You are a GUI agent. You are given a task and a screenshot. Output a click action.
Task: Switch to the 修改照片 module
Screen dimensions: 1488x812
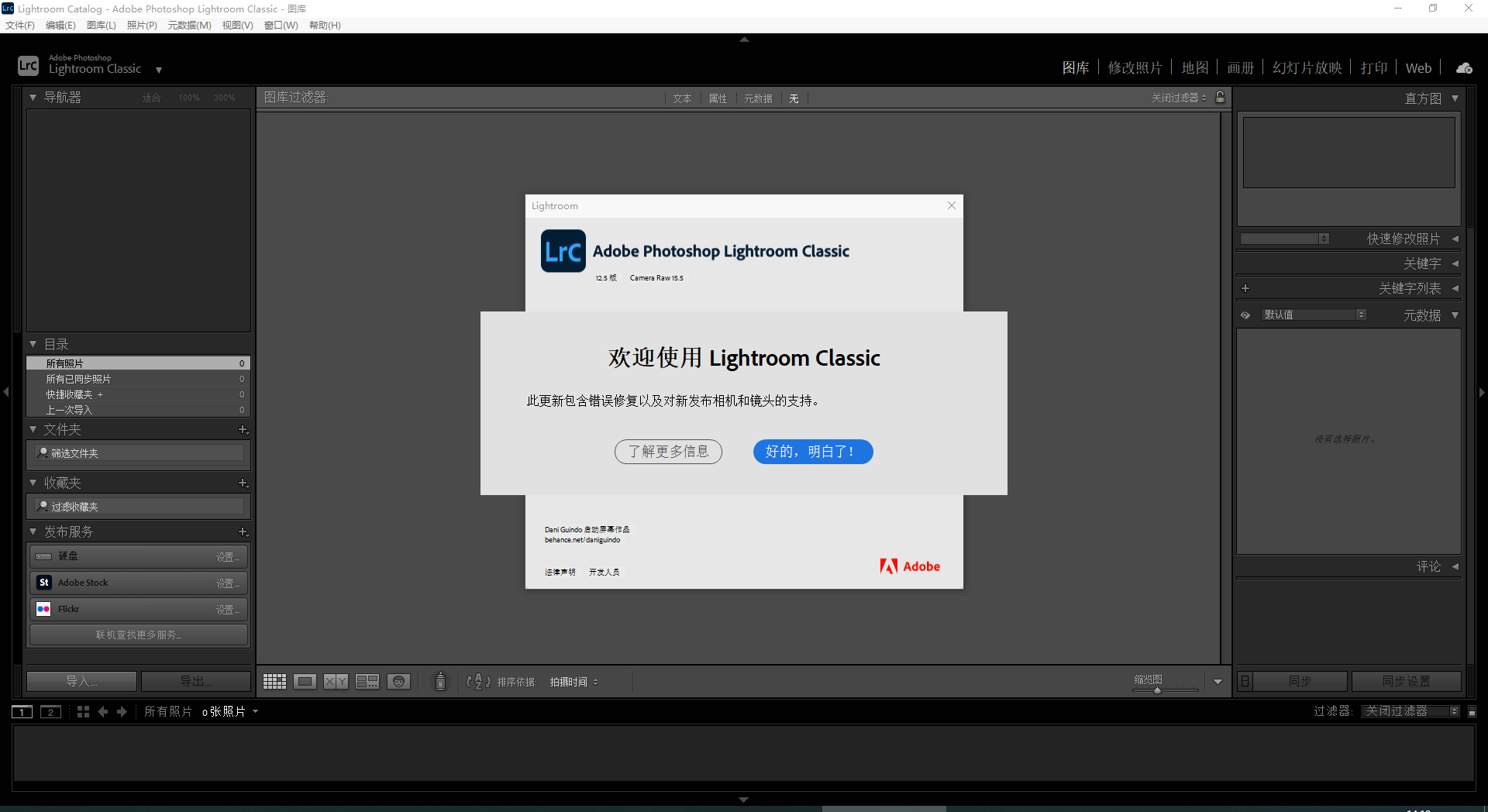point(1135,67)
